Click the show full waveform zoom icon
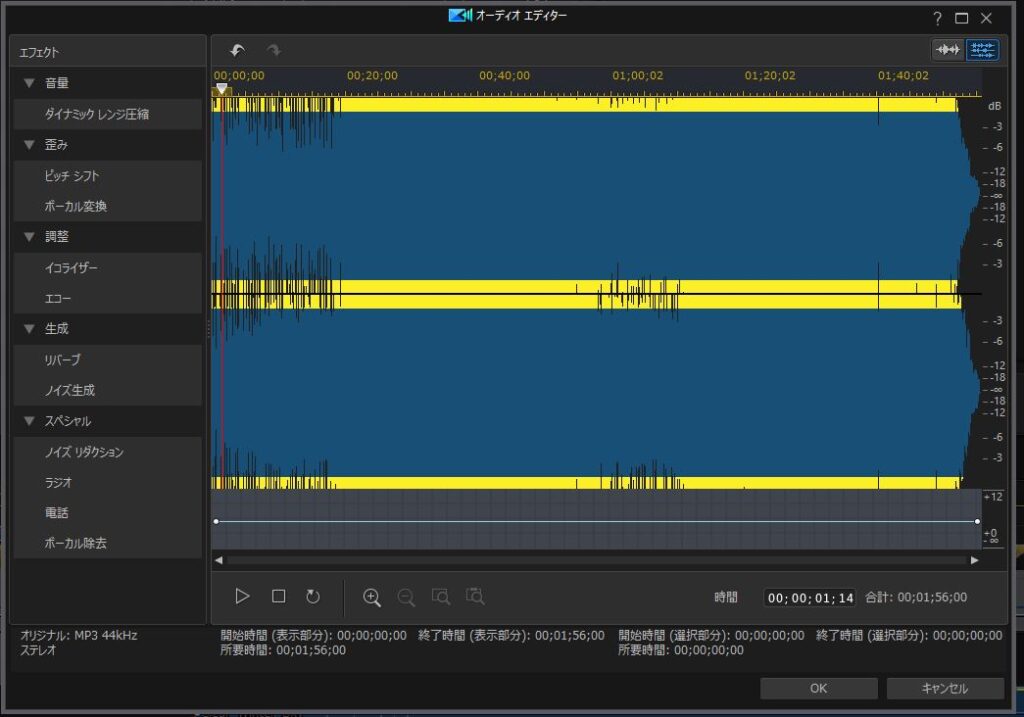 [475, 597]
